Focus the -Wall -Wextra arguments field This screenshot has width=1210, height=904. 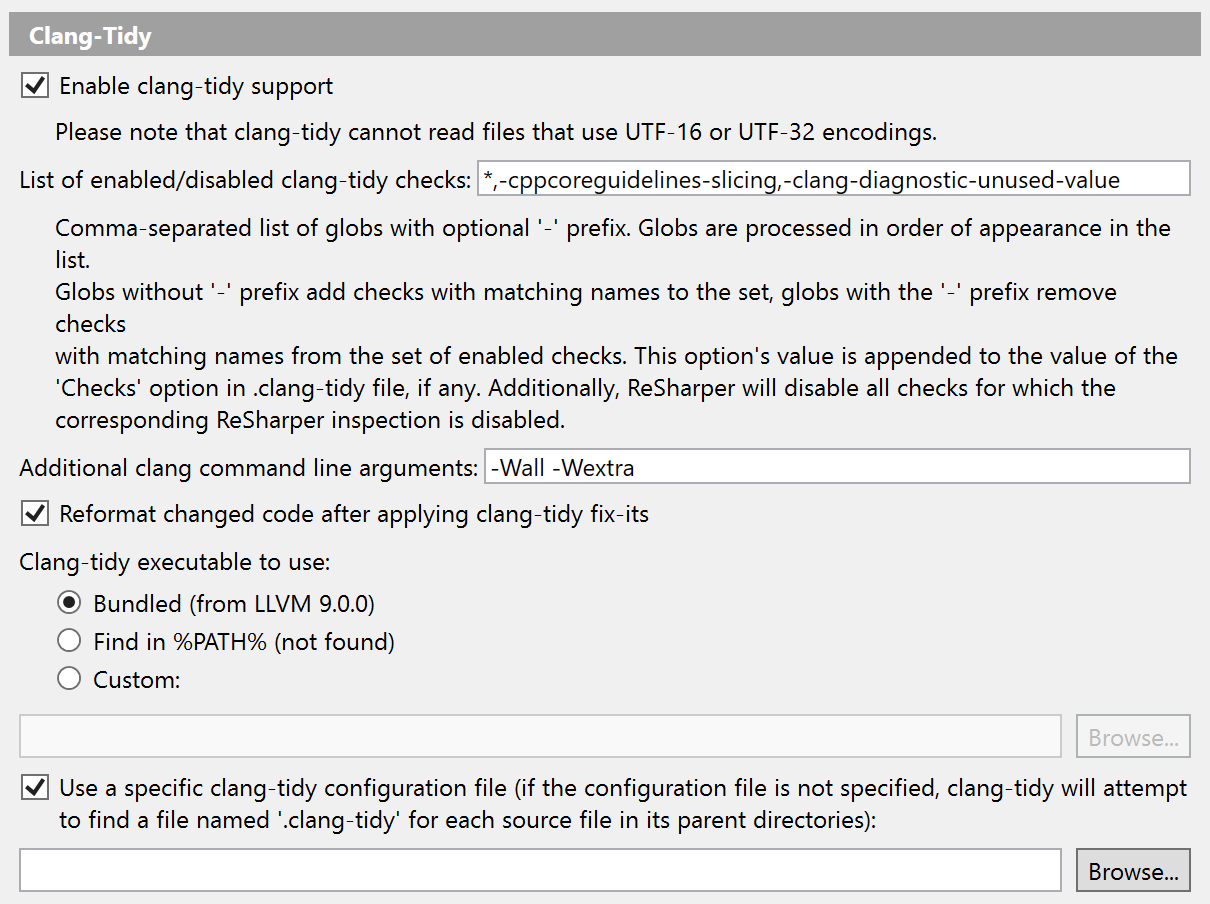tap(836, 467)
